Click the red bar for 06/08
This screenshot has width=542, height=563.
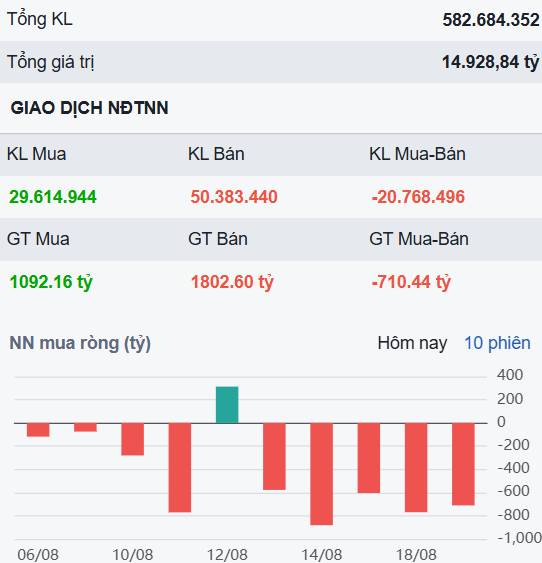click(x=38, y=430)
